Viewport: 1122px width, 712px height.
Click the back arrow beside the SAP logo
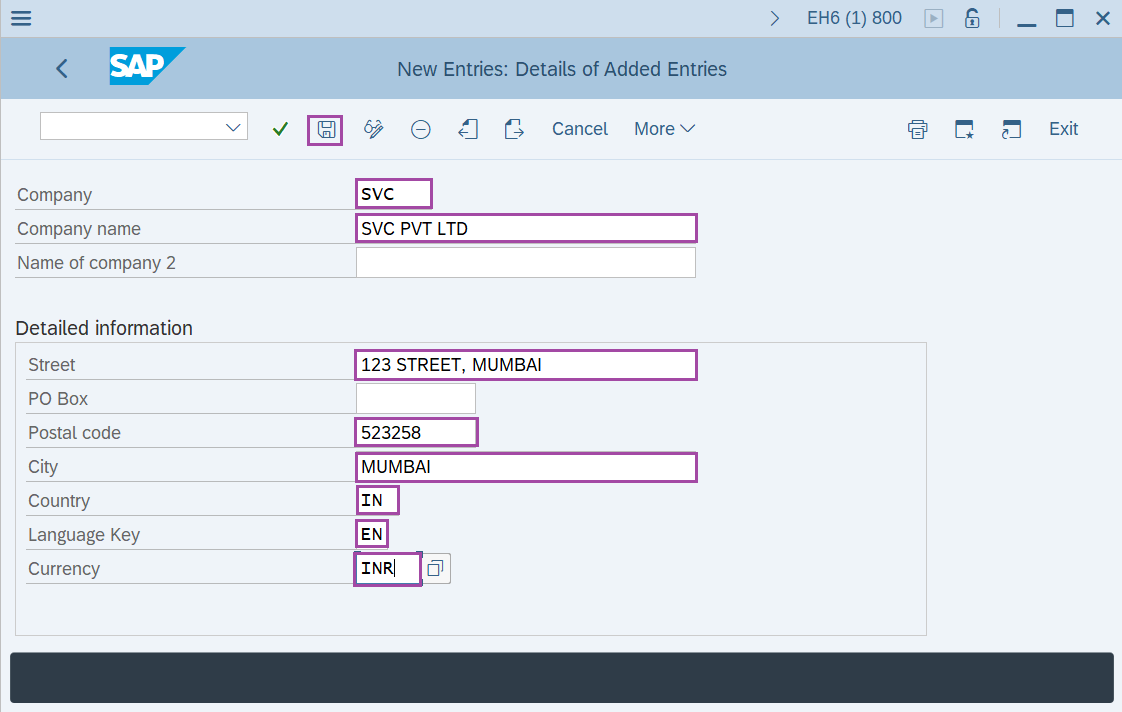tap(61, 68)
